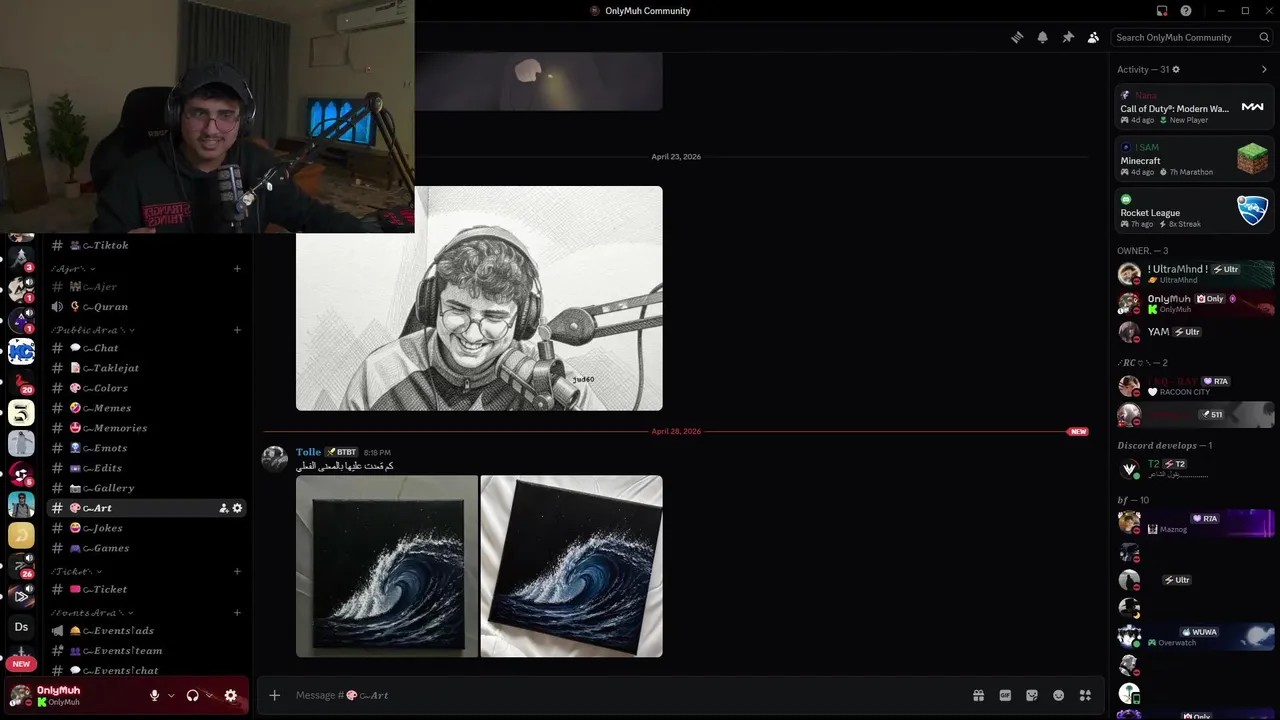Open the Inbox icon in title bar

[x=1162, y=11]
